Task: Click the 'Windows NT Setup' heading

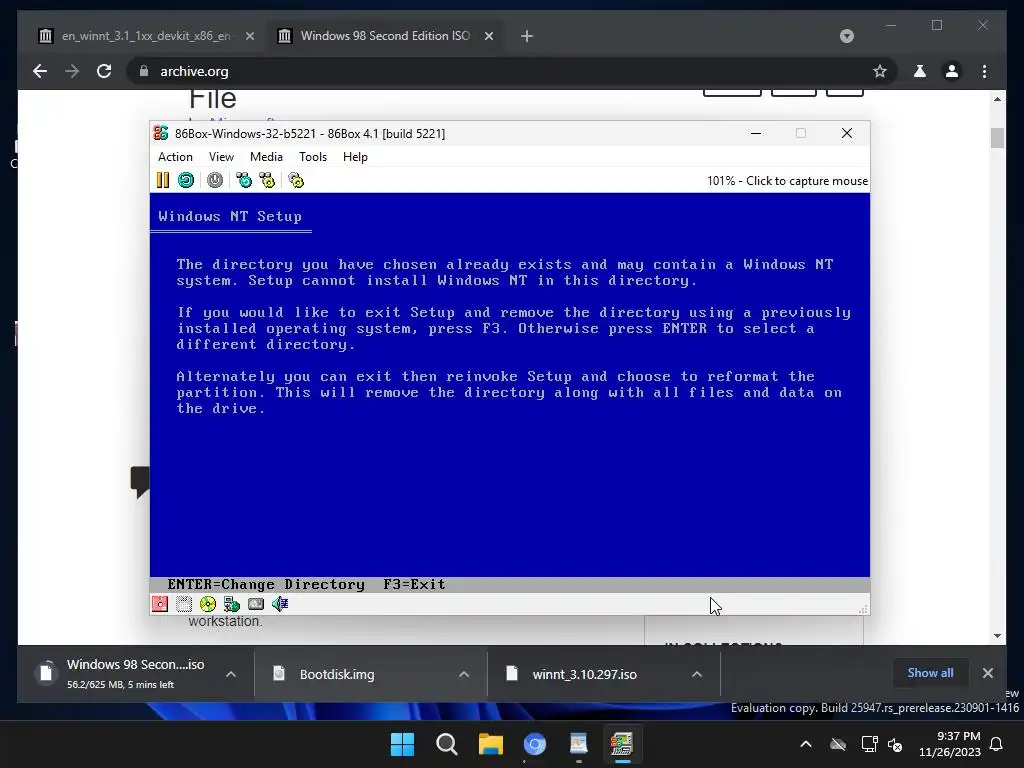Action: pos(230,216)
